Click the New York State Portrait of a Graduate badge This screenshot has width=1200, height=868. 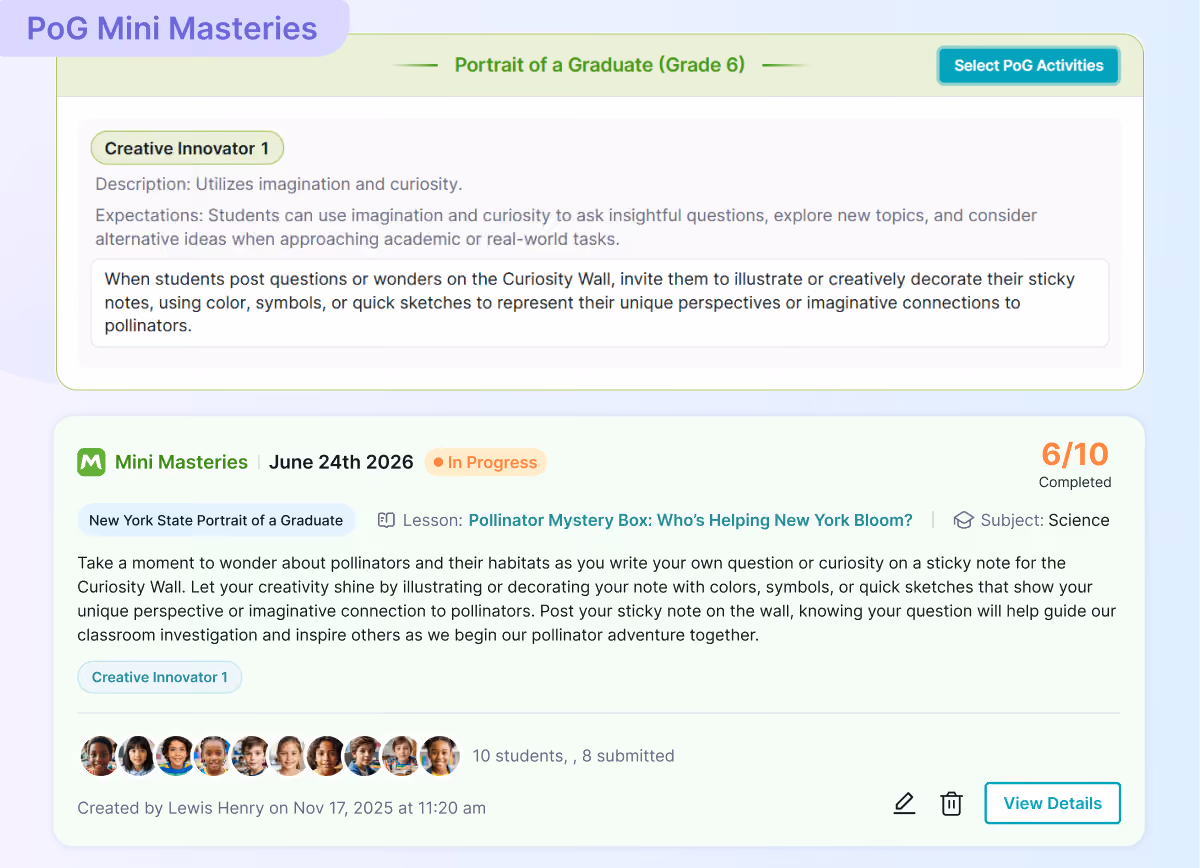[x=216, y=520]
